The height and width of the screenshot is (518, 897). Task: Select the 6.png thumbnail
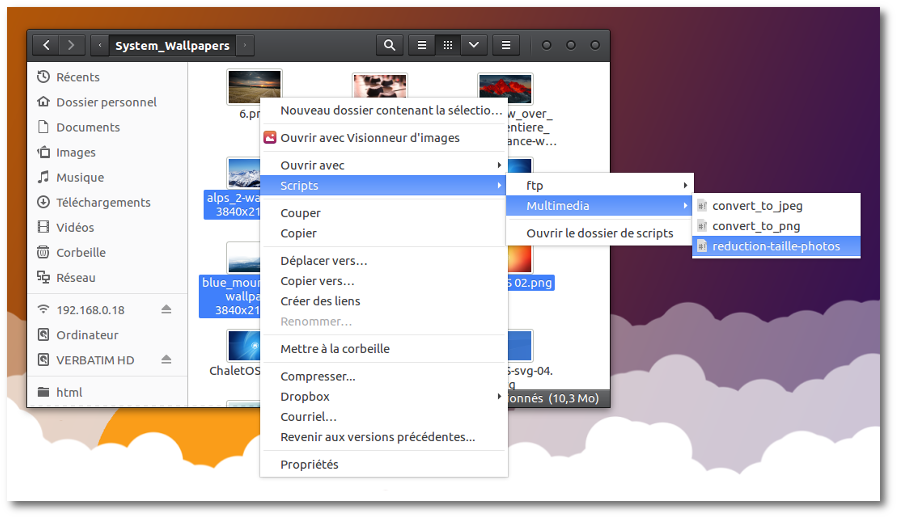(x=254, y=86)
